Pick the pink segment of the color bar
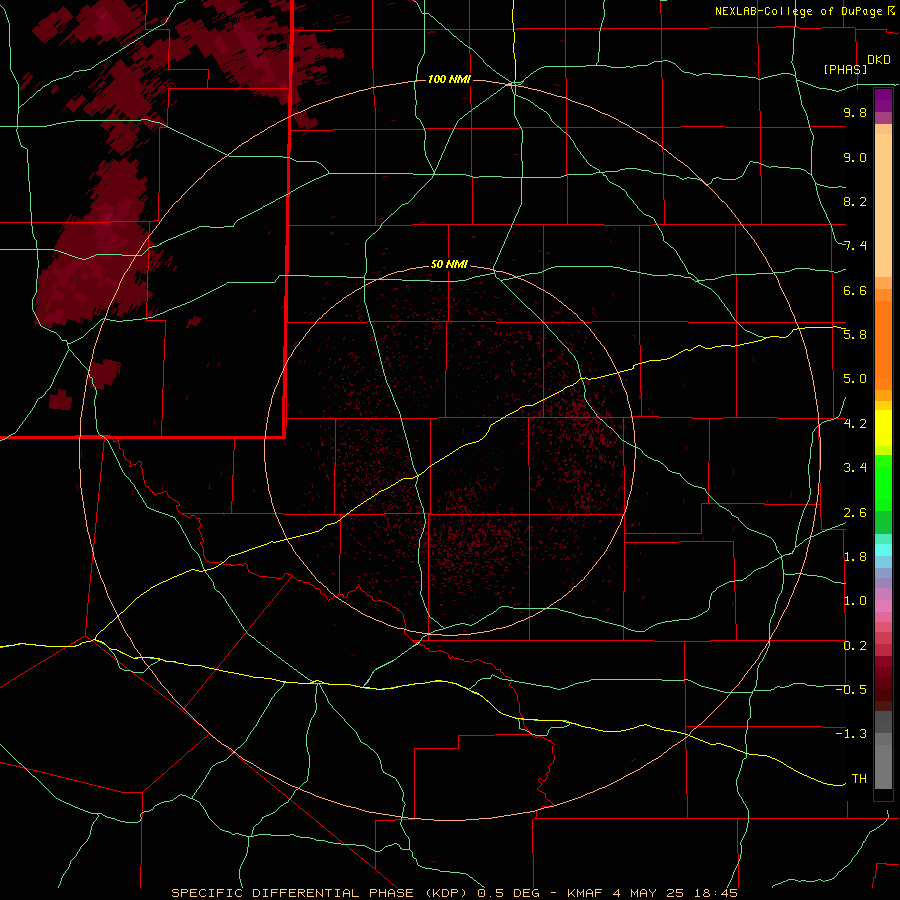Viewport: 900px width, 900px height. point(883,606)
